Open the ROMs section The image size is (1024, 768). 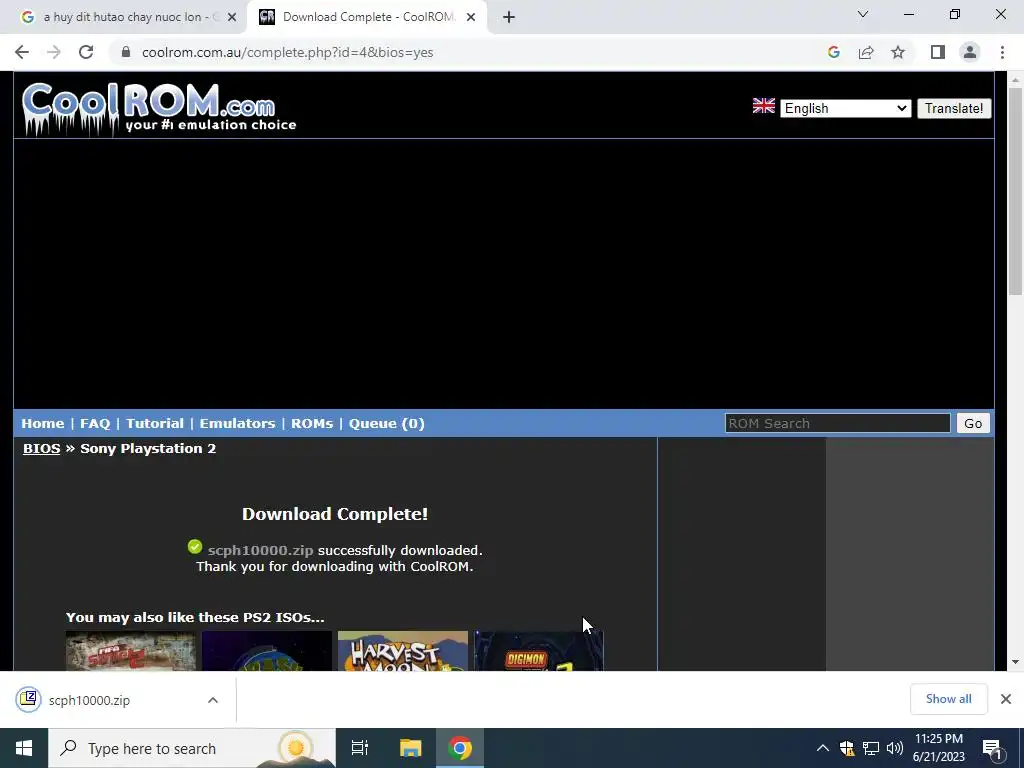pyautogui.click(x=312, y=423)
